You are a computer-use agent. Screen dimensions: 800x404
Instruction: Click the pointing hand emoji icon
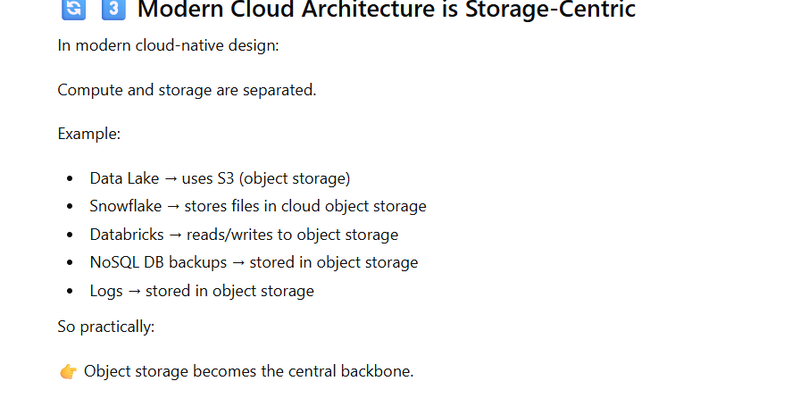(68, 372)
